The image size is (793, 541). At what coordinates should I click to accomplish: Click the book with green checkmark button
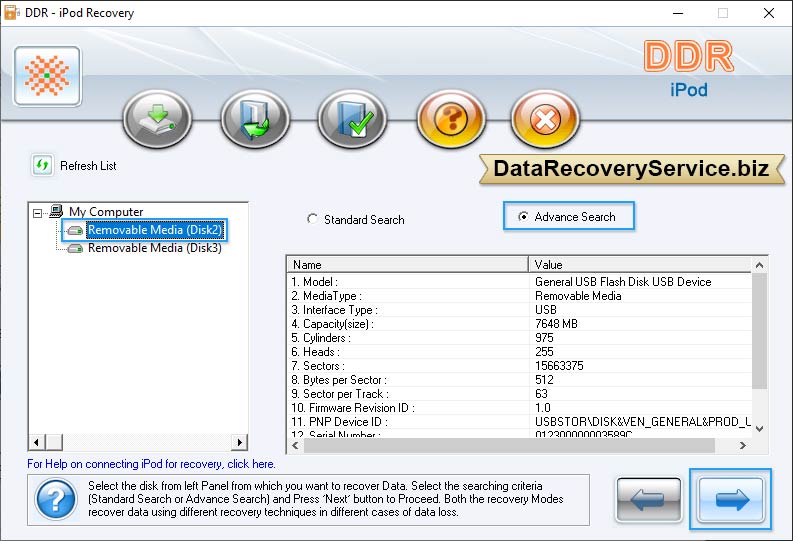[353, 119]
